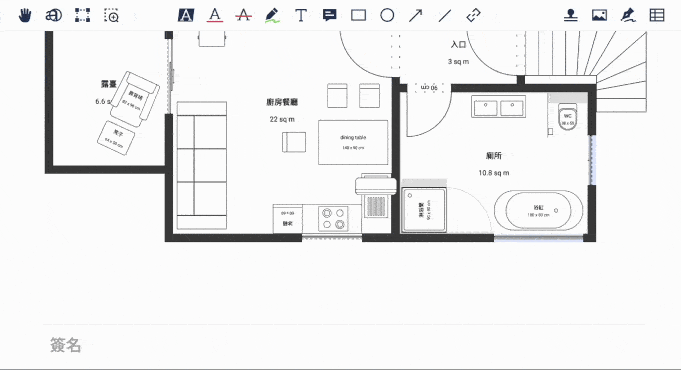Select the text underline tool
Viewport: 681px width, 370px height.
coord(215,16)
